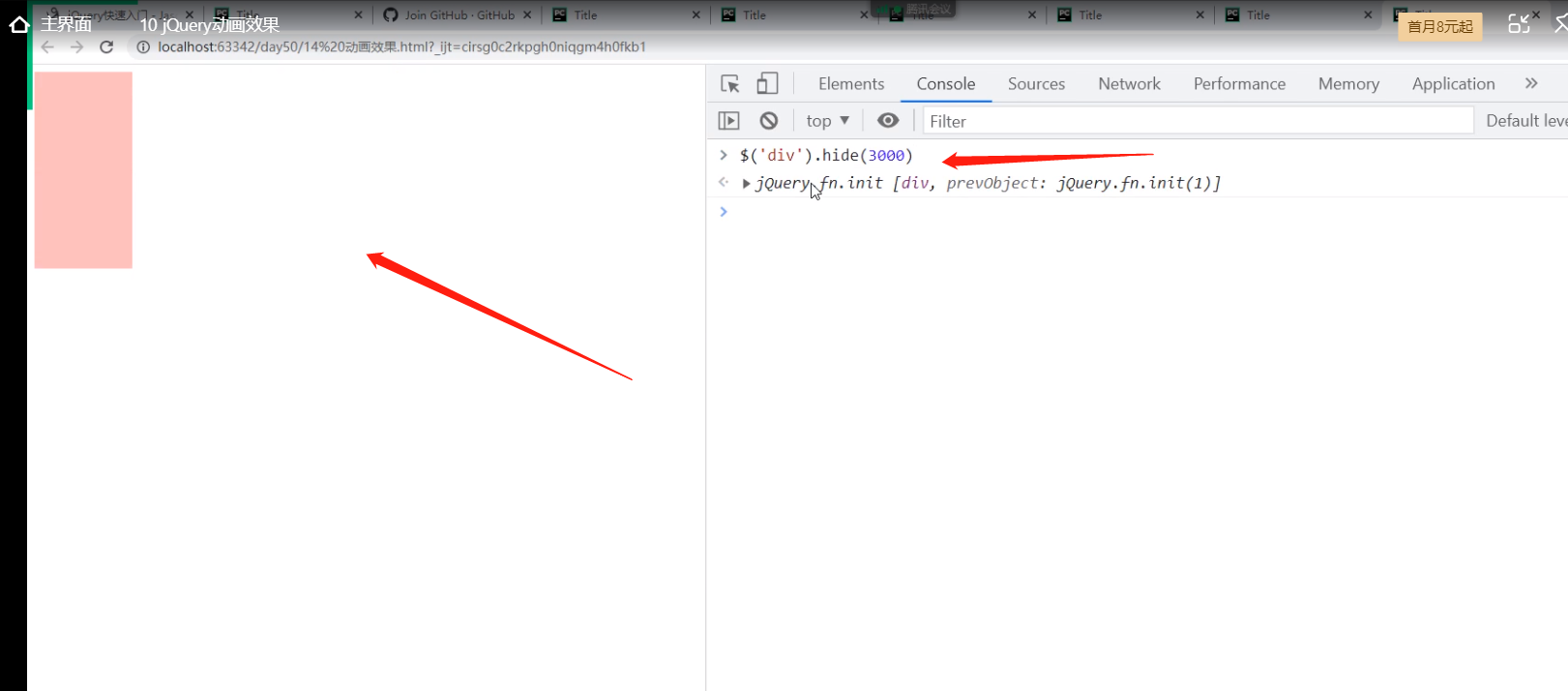Click the eye live expression icon
Image resolution: width=1568 pixels, height=691 pixels.
[888, 120]
